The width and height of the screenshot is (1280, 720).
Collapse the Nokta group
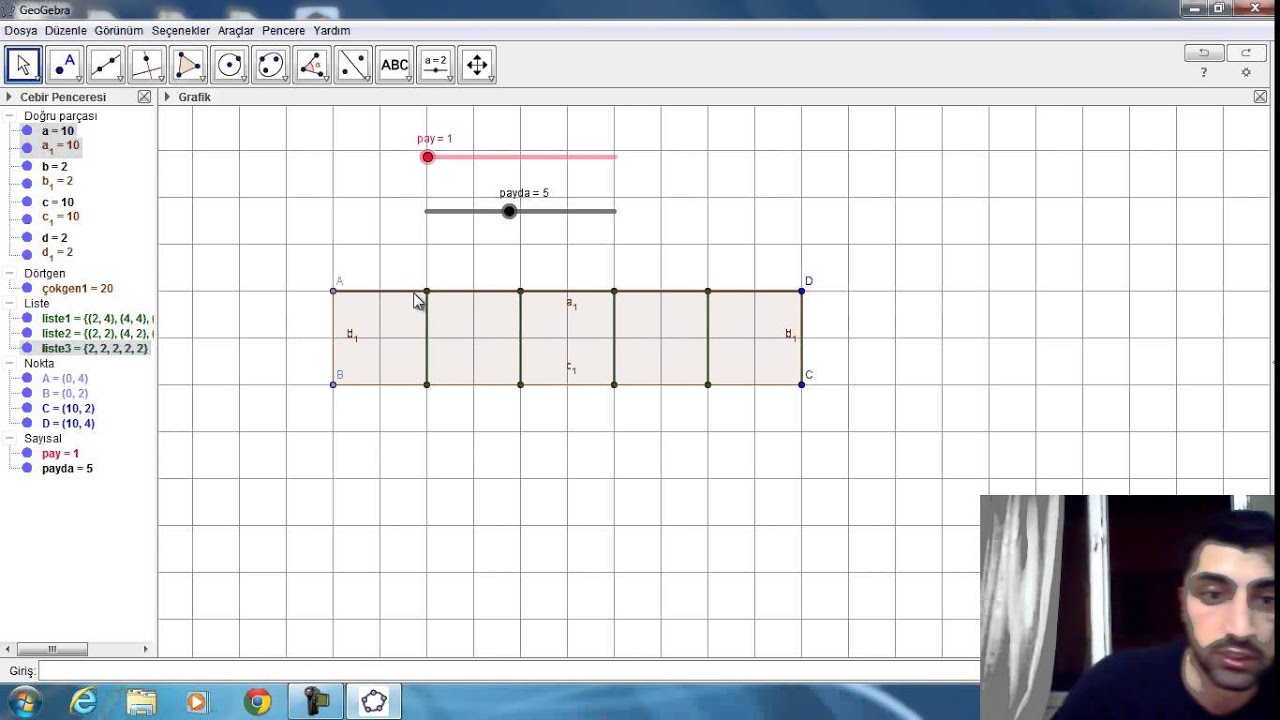[x=10, y=363]
